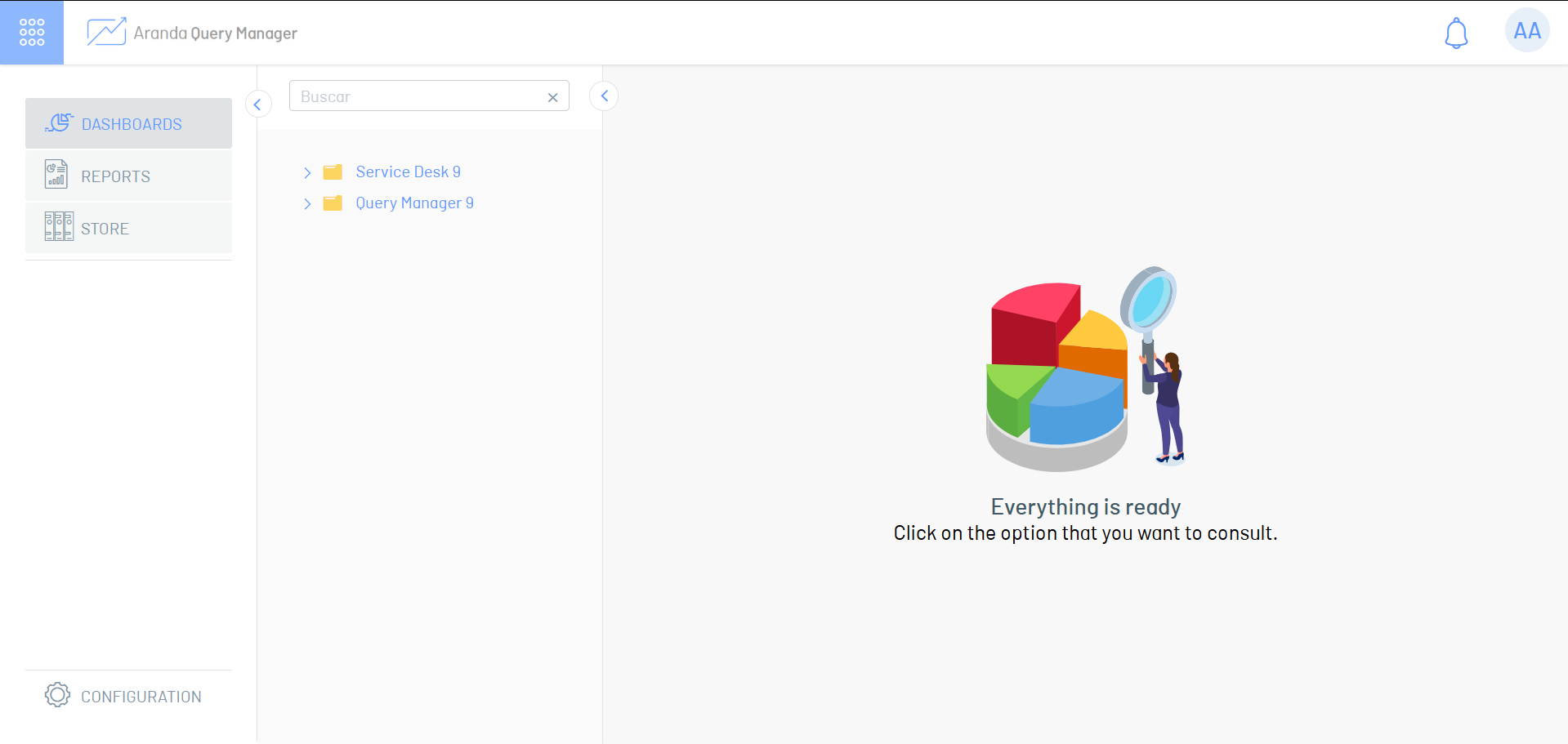Collapse the left navigation sidebar
Viewport: 1568px width, 744px height.
(258, 104)
